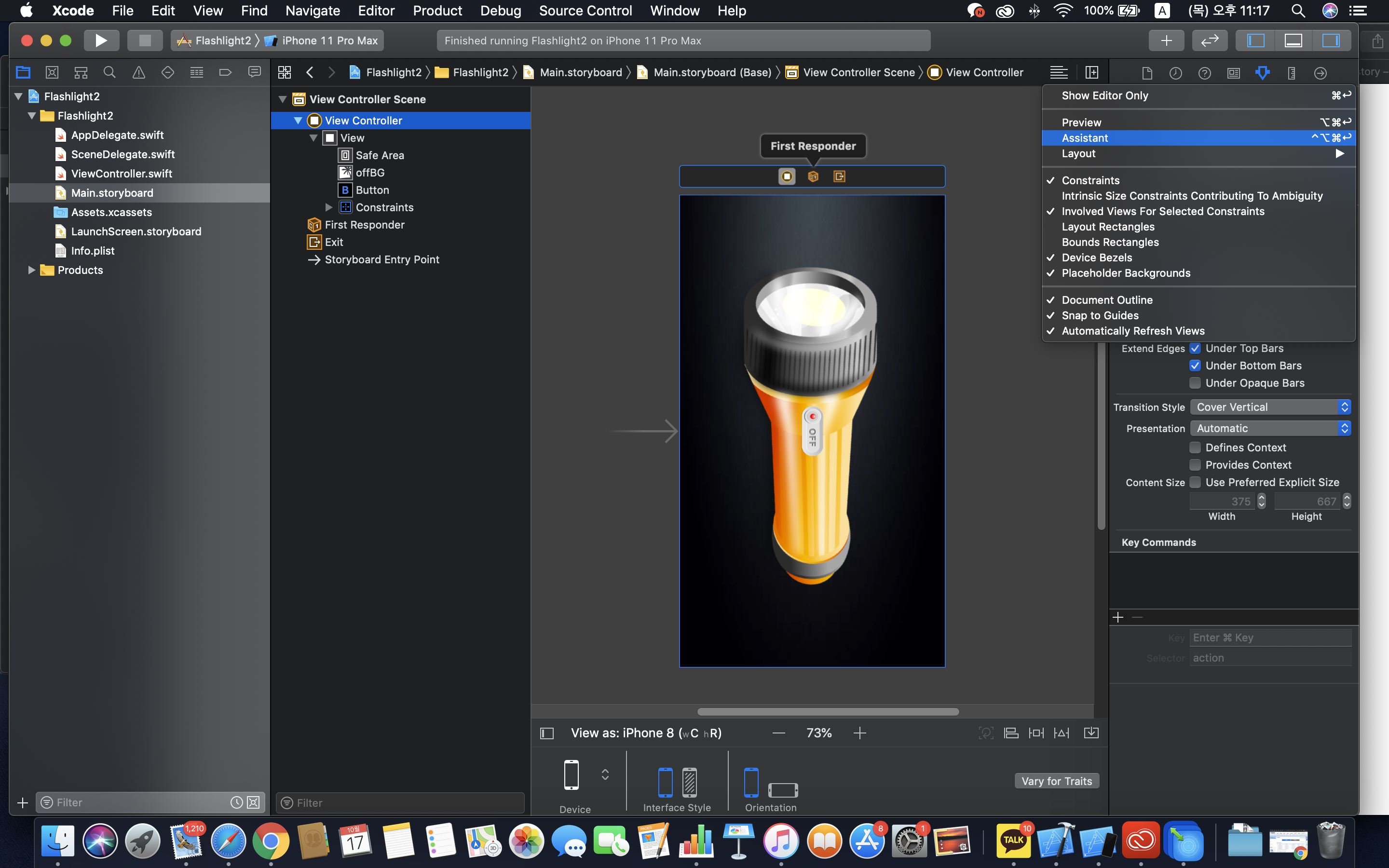Open the Size inspector ruler icon
Viewport: 1389px width, 868px height.
pos(1292,73)
